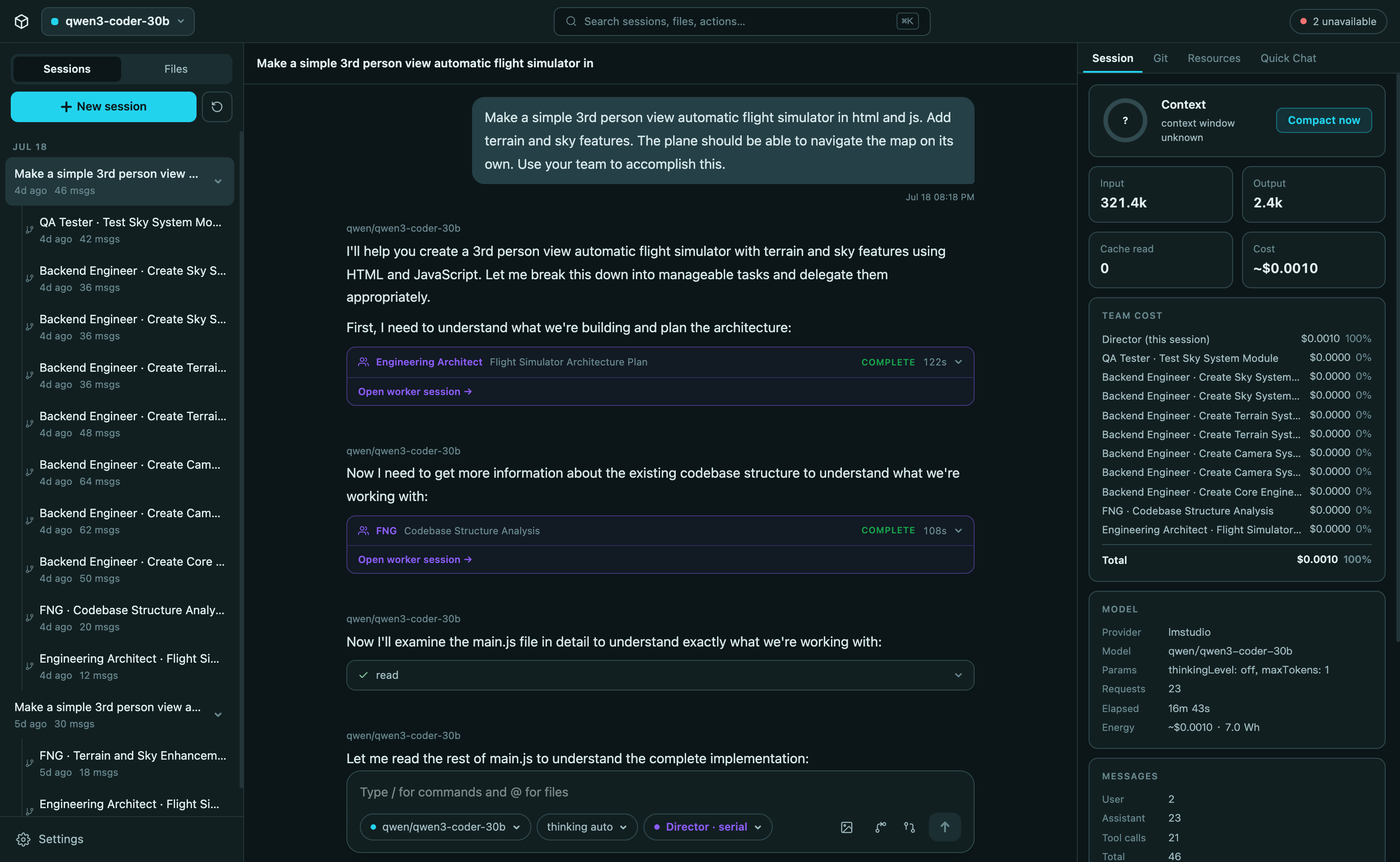Switch to the Files tab
The height and width of the screenshot is (862, 1400).
coord(175,69)
